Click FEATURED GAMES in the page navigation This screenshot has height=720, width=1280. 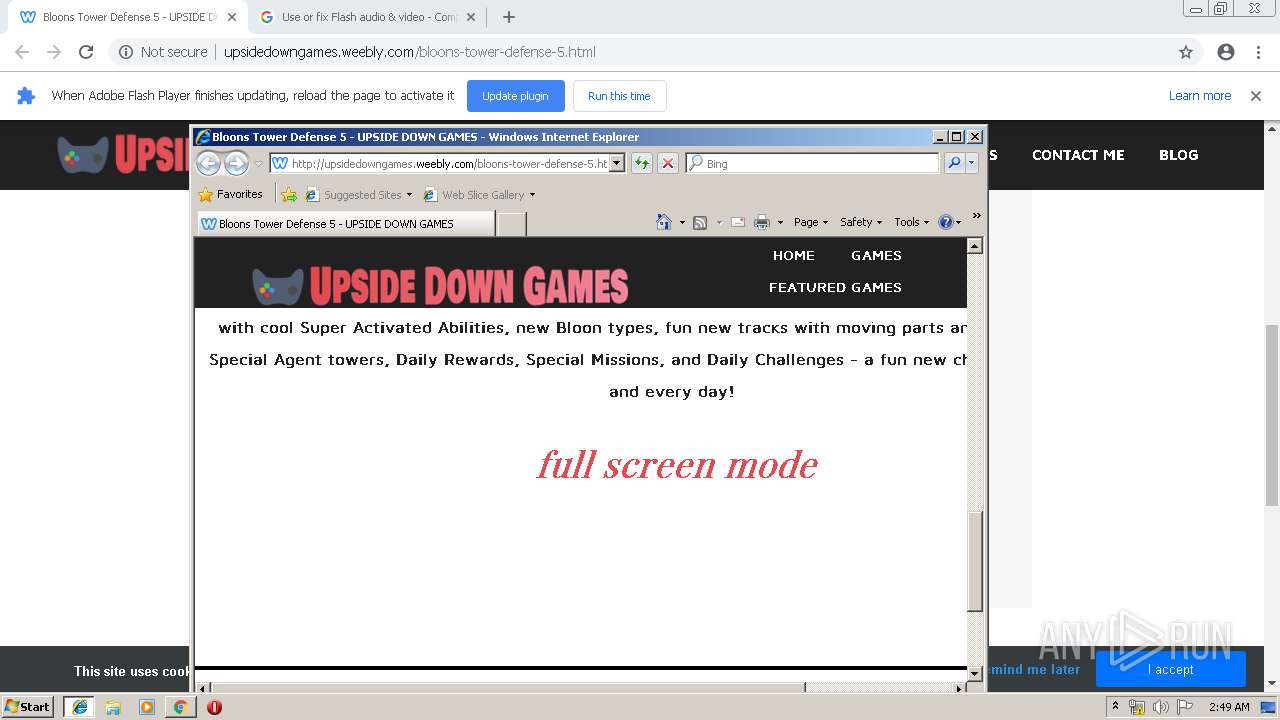pyautogui.click(x=835, y=287)
